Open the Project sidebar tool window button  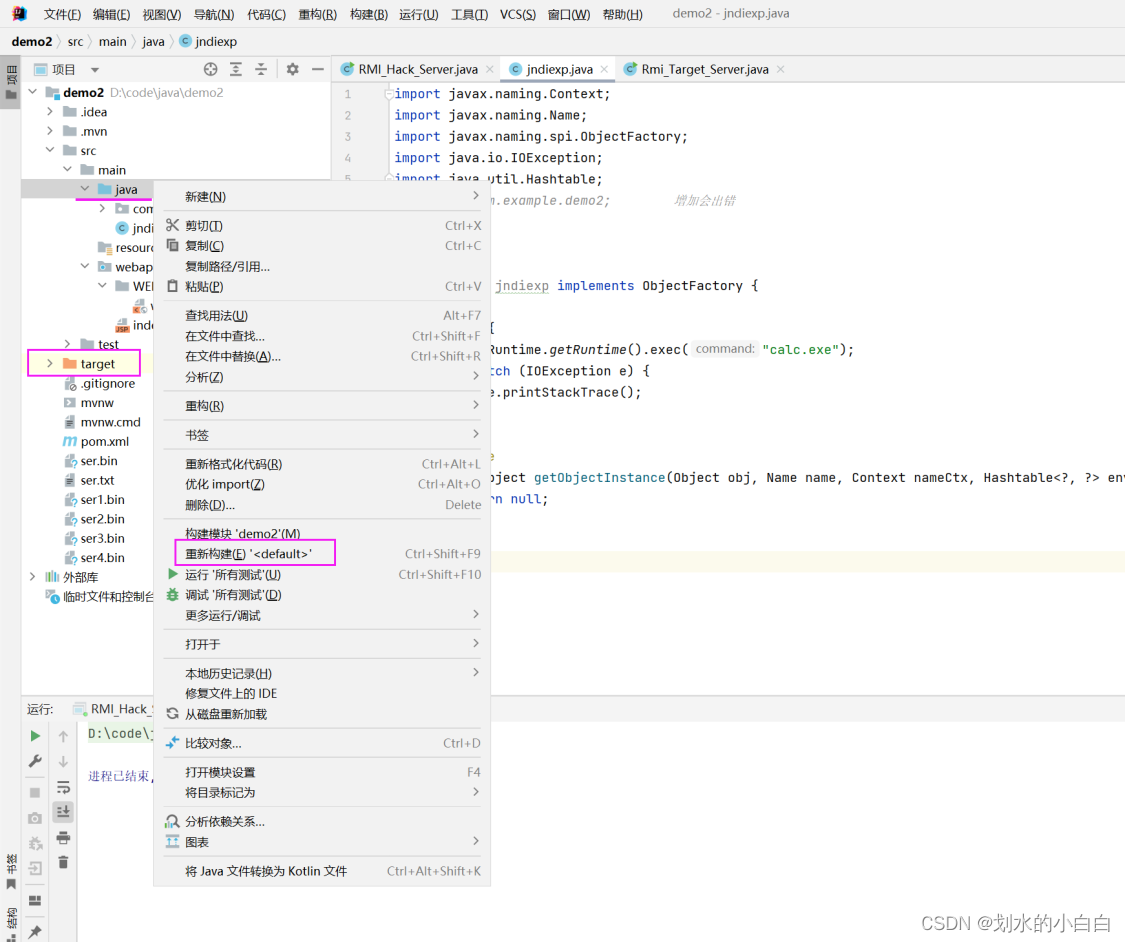11,83
